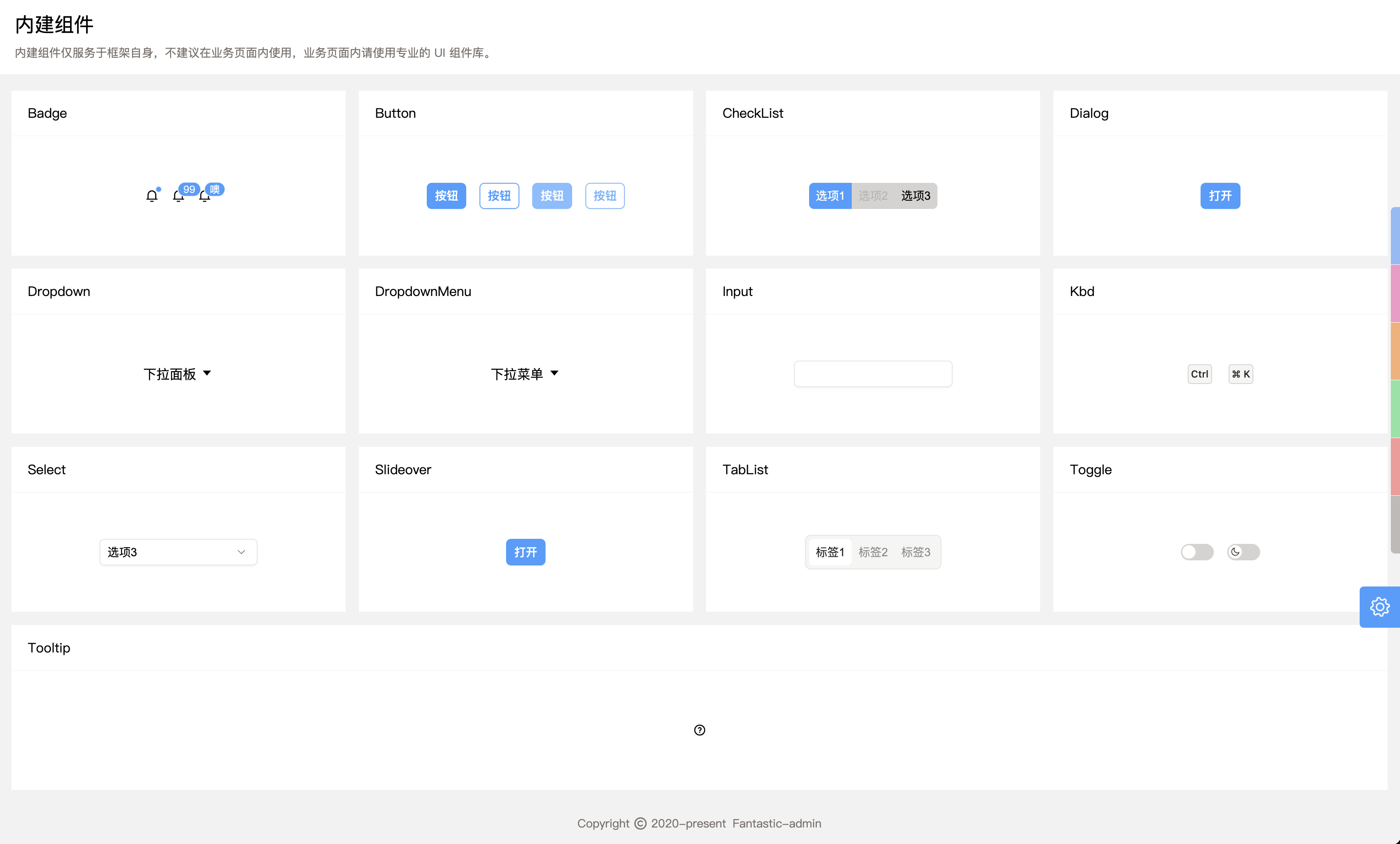Click the solid blue 按钮 button

(446, 196)
